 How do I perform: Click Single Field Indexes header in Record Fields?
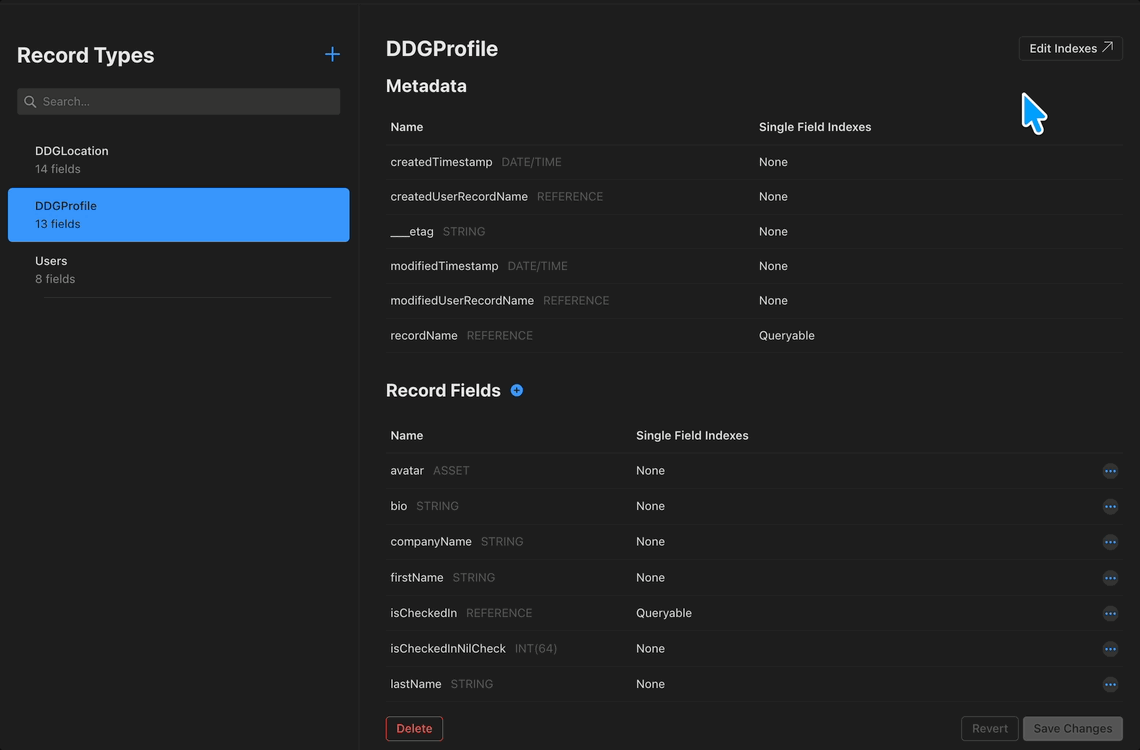coord(692,436)
